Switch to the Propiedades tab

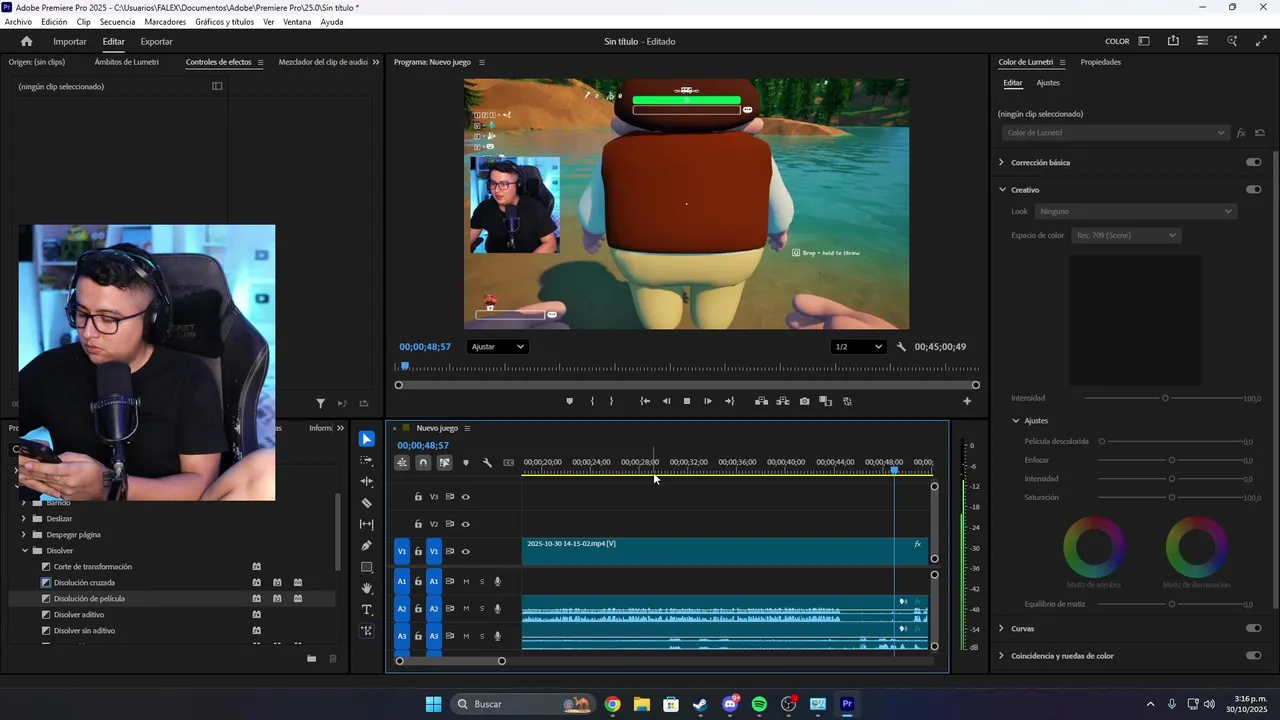pyautogui.click(x=1100, y=62)
